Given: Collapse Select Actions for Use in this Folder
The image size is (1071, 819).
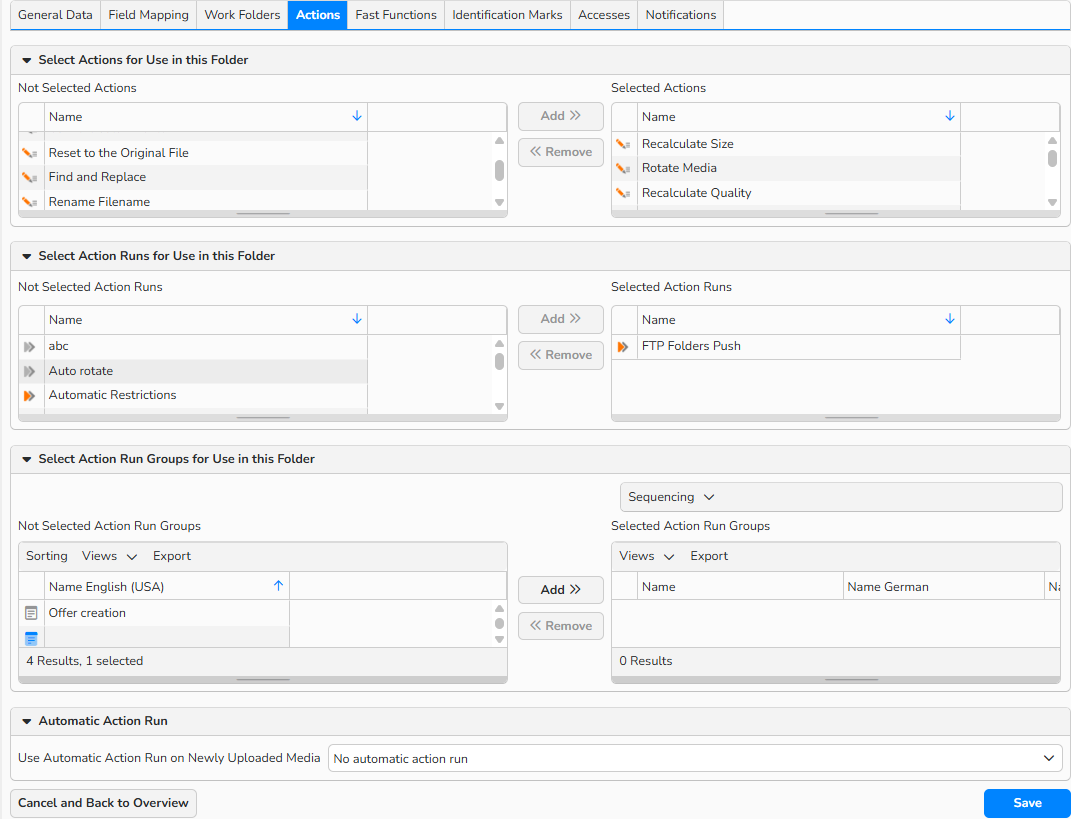Looking at the screenshot, I should click(27, 60).
